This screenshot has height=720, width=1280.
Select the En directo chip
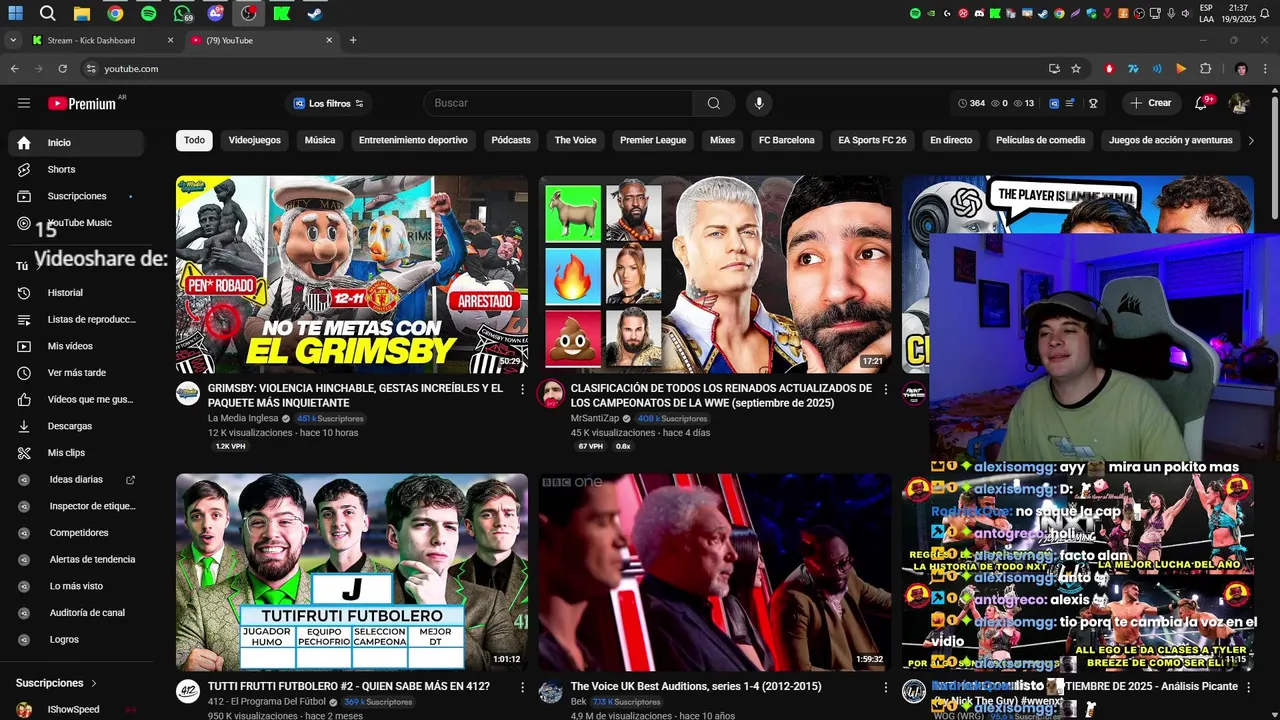pos(951,140)
